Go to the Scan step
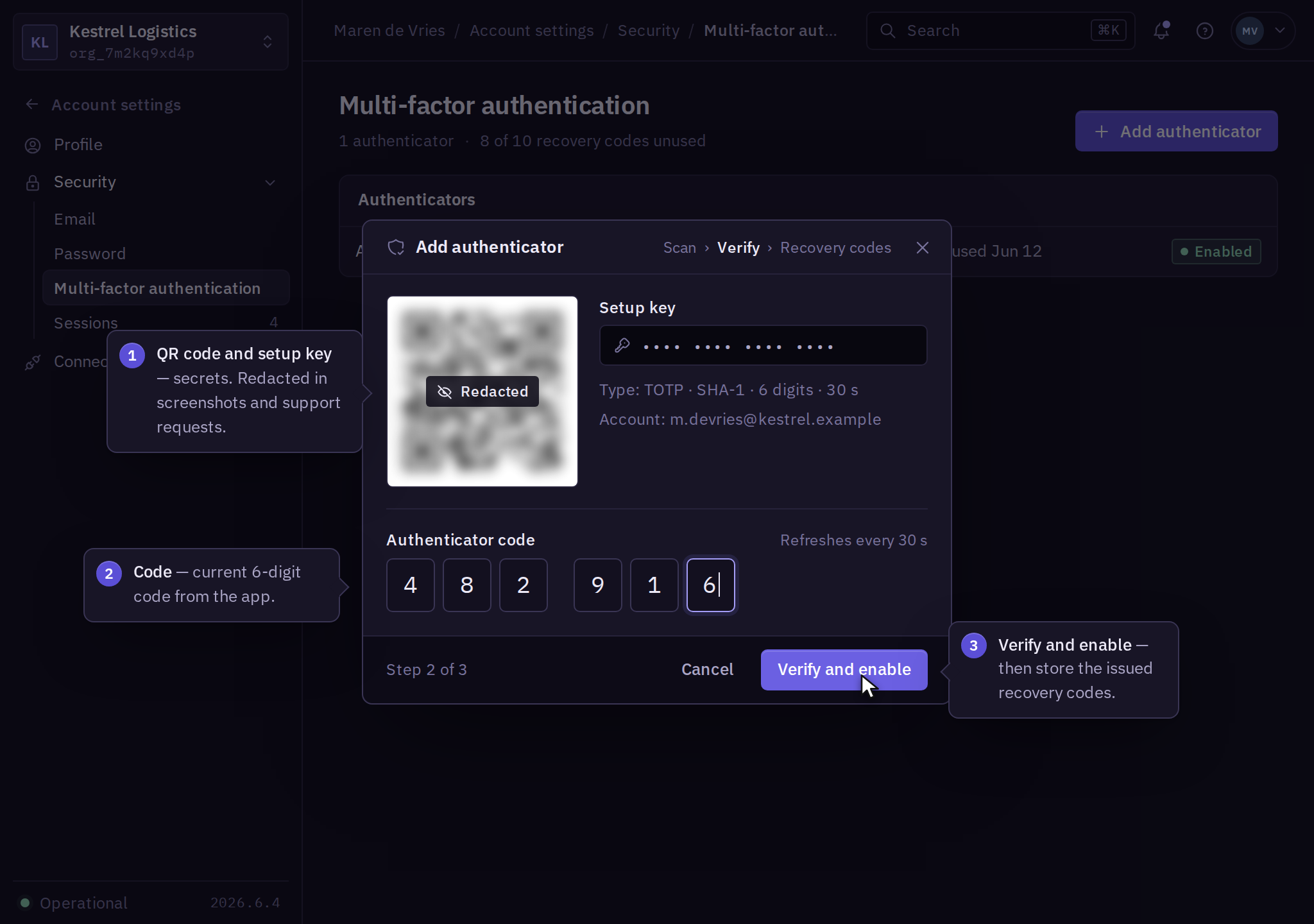Image resolution: width=1314 pixels, height=924 pixels. (x=679, y=248)
